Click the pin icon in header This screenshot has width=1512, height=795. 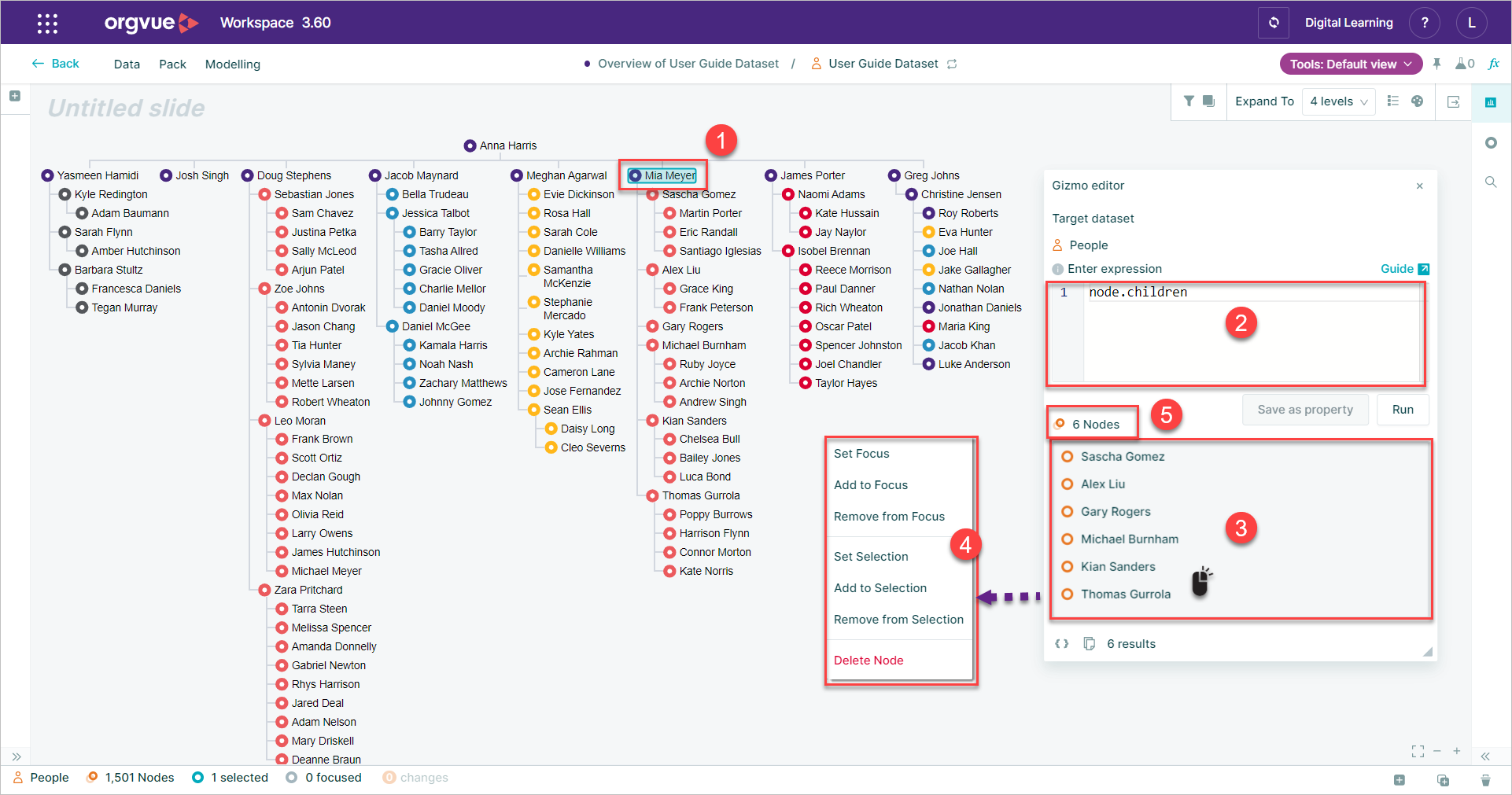pos(1436,64)
